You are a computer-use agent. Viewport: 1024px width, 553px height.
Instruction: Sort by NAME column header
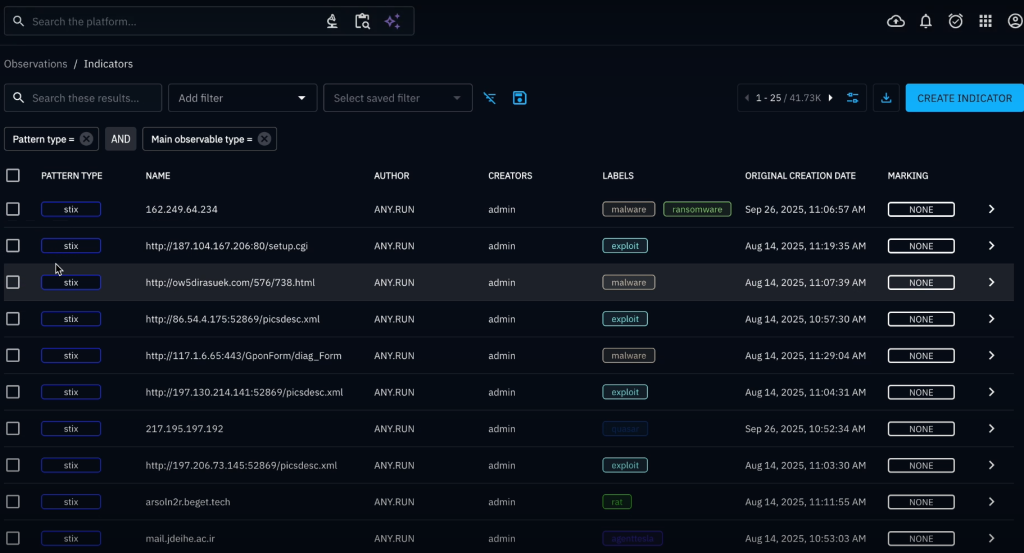[158, 176]
